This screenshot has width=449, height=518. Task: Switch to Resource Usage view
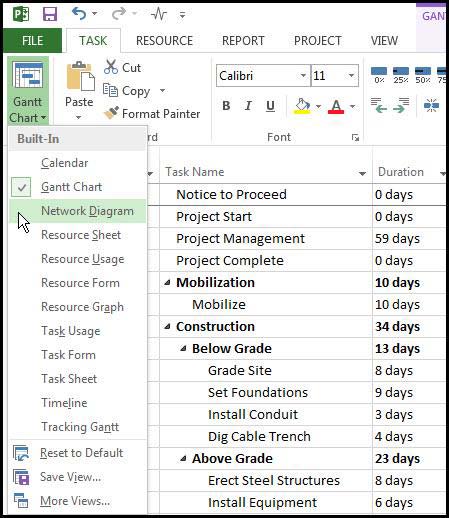[77, 259]
